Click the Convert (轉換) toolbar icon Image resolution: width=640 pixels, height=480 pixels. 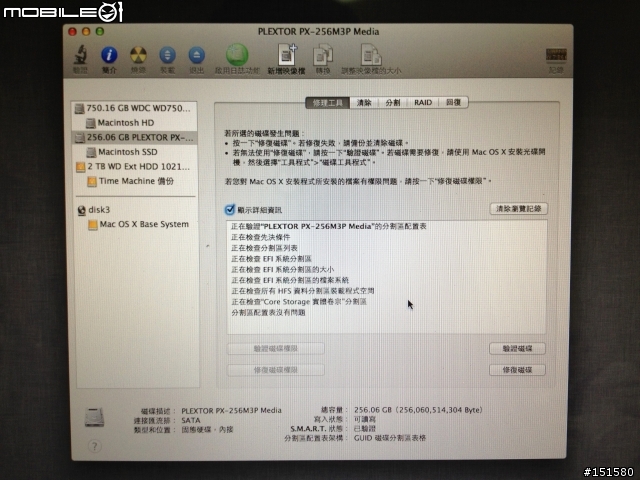pos(323,55)
